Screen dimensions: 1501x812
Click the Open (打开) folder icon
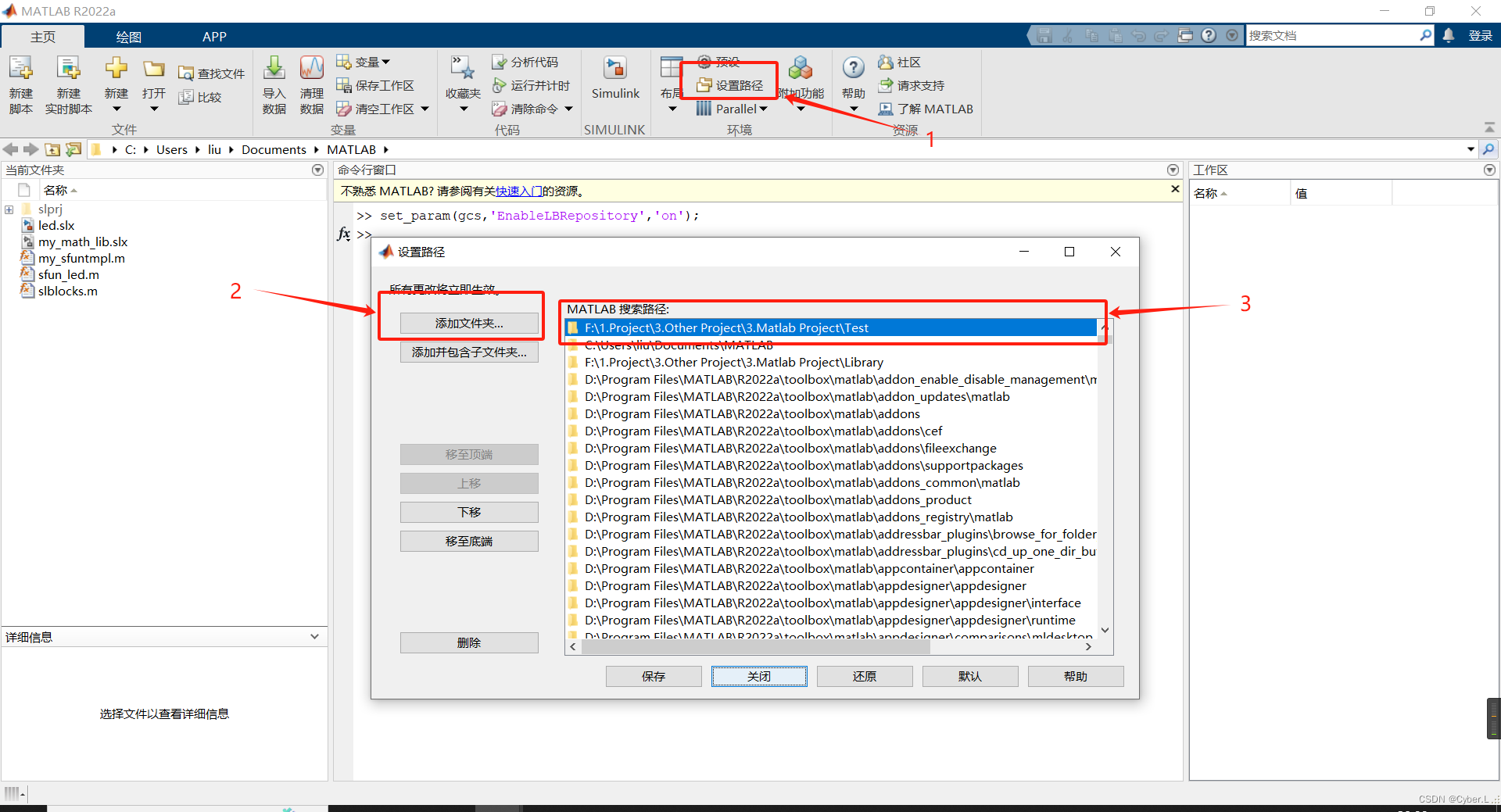(x=154, y=69)
